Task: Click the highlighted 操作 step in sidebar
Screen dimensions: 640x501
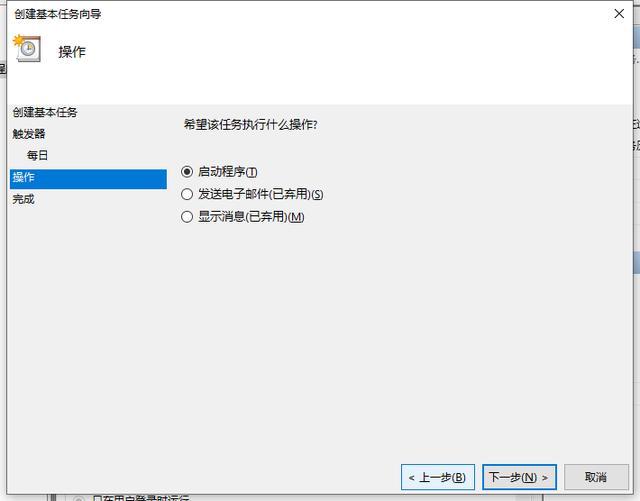Action: click(x=88, y=179)
